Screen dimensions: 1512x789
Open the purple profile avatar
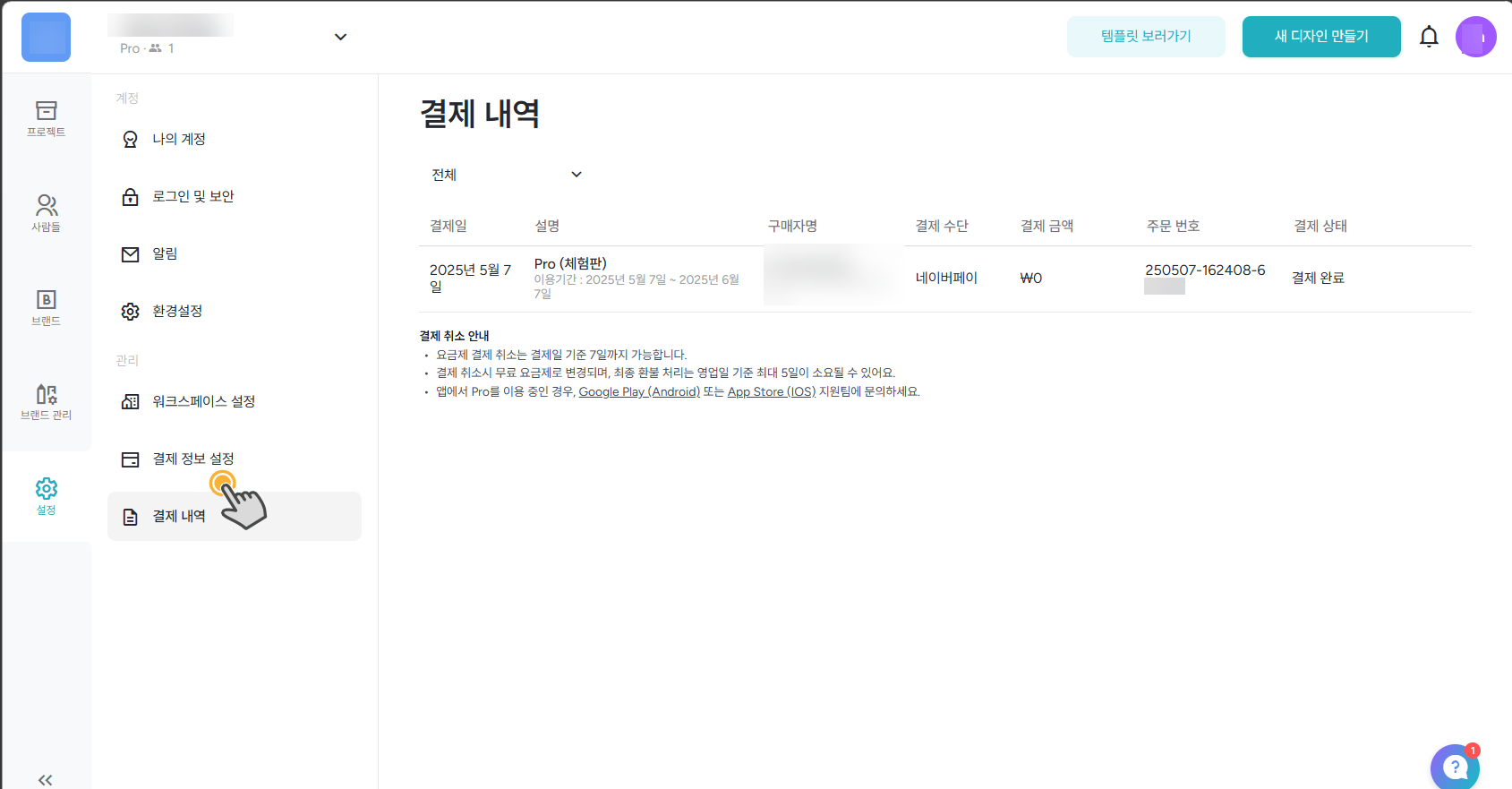coord(1475,37)
